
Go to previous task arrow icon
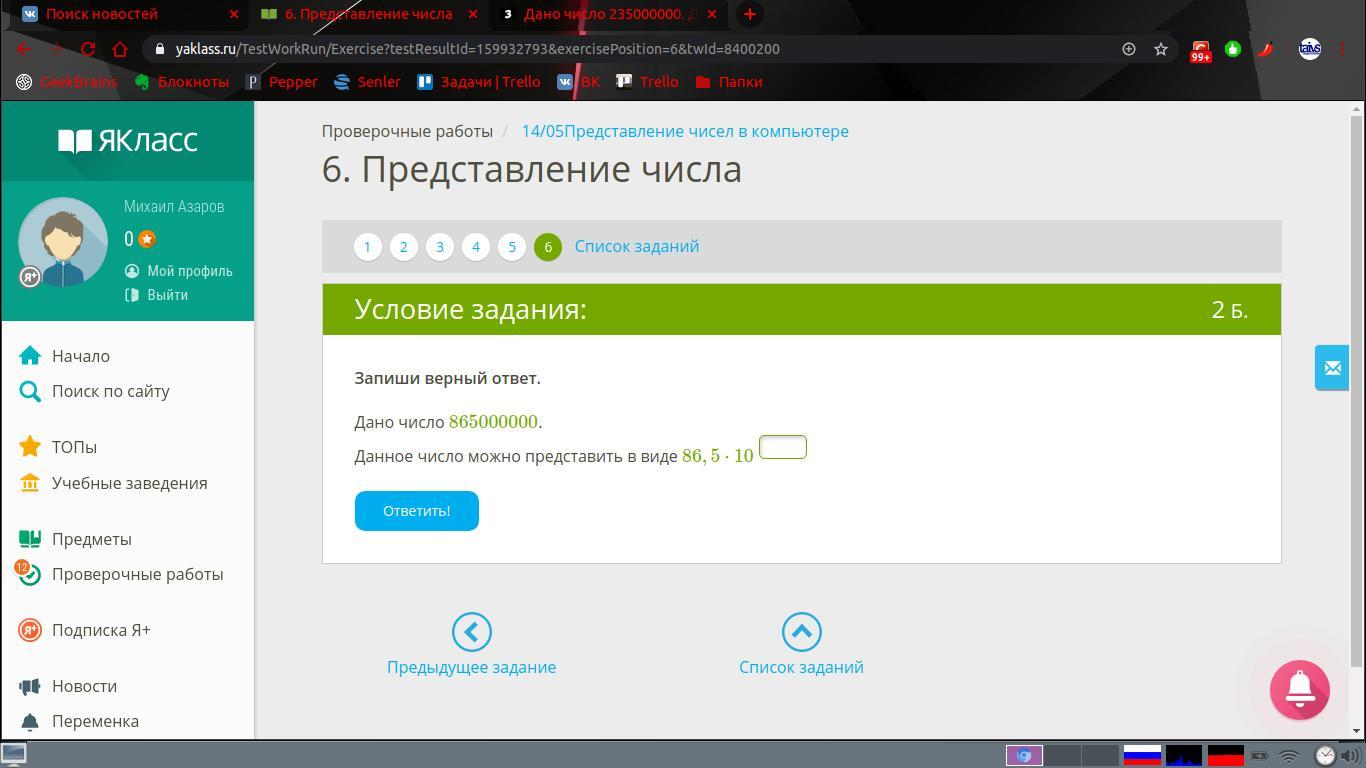click(472, 632)
